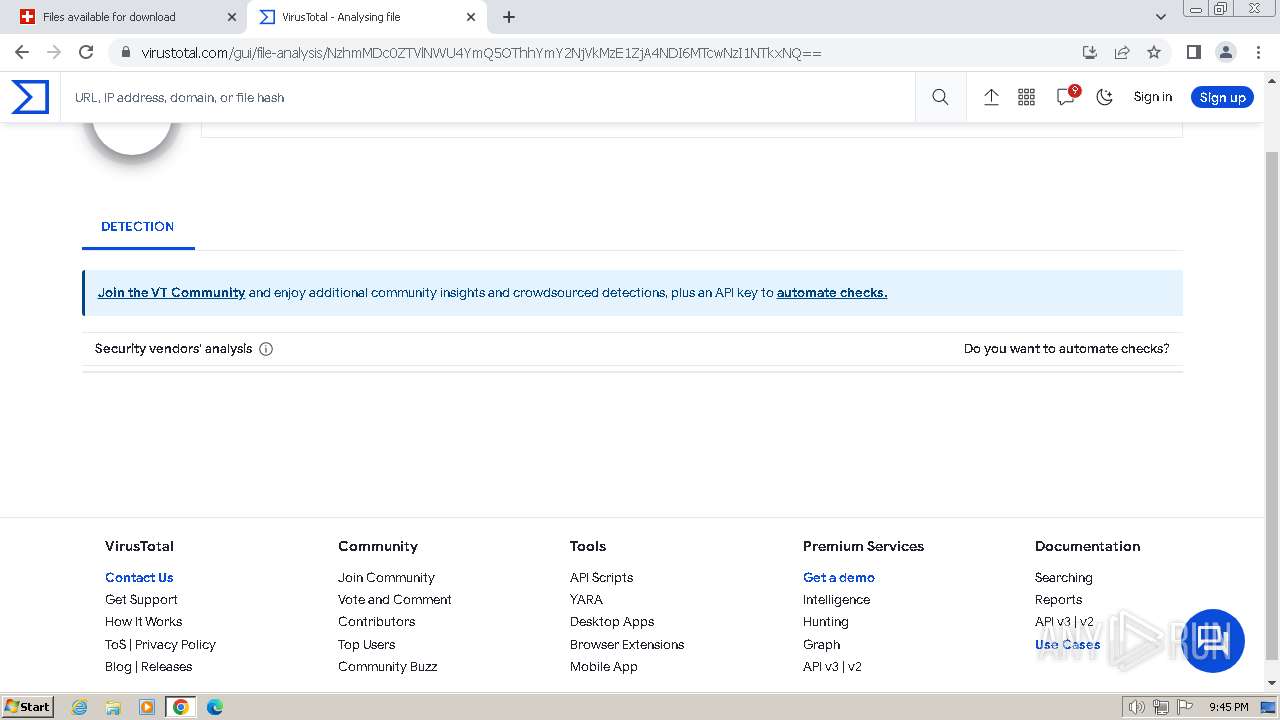
Task: Open Contributors footer link
Action: click(376, 622)
